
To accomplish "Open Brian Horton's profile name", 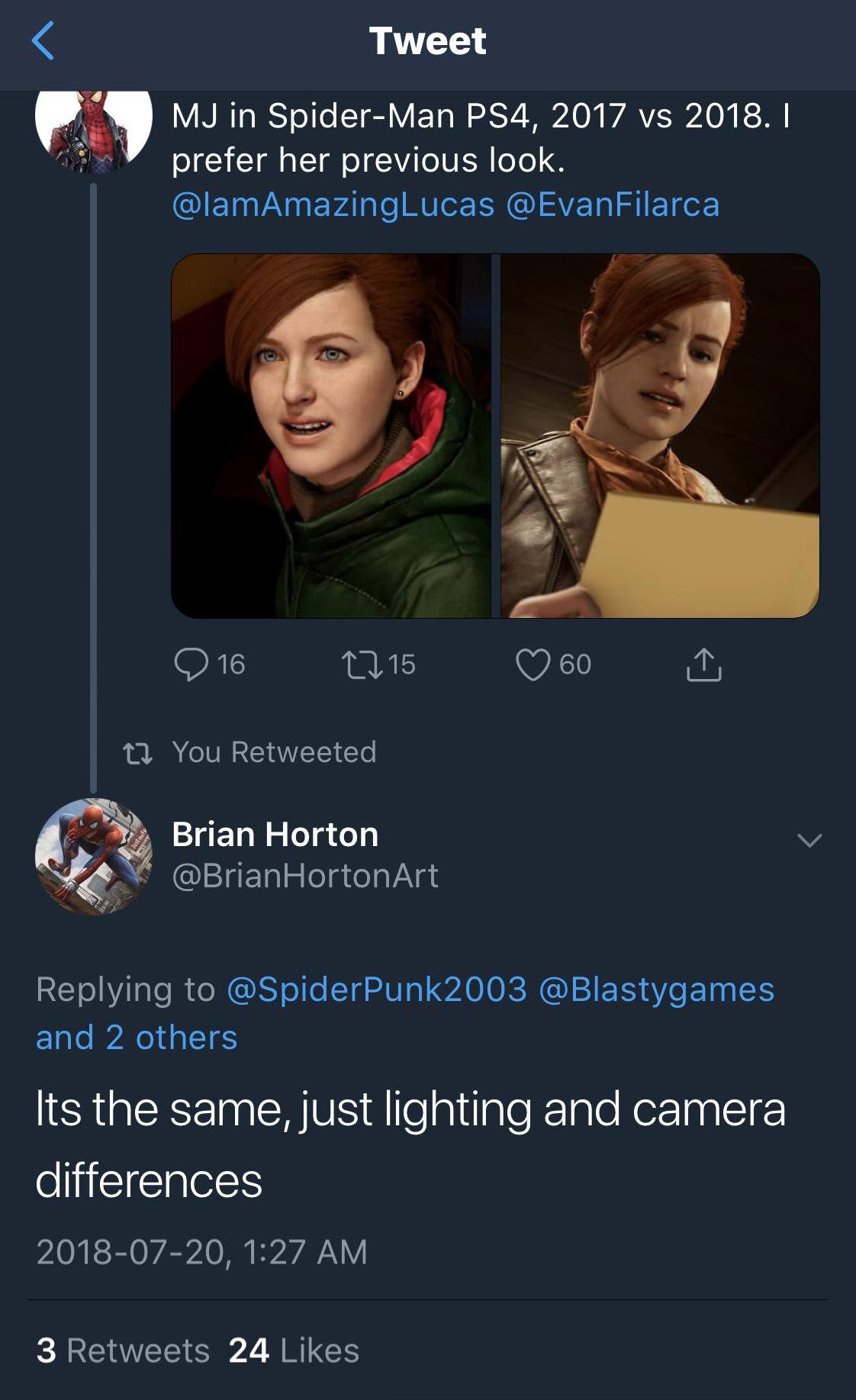I will [x=275, y=834].
